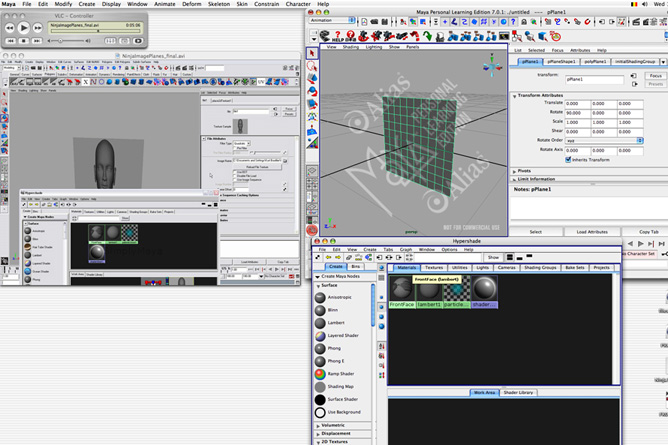
Task: Select the FrontFace material swatch
Action: (x=402, y=292)
